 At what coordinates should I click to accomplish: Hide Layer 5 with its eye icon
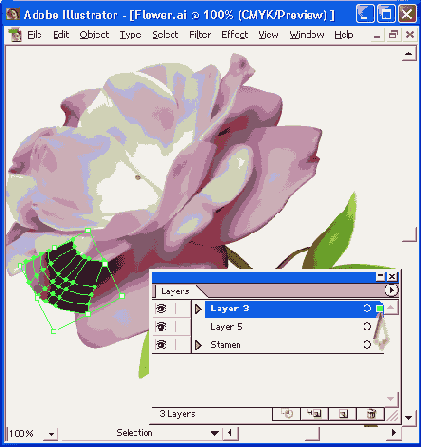click(161, 327)
